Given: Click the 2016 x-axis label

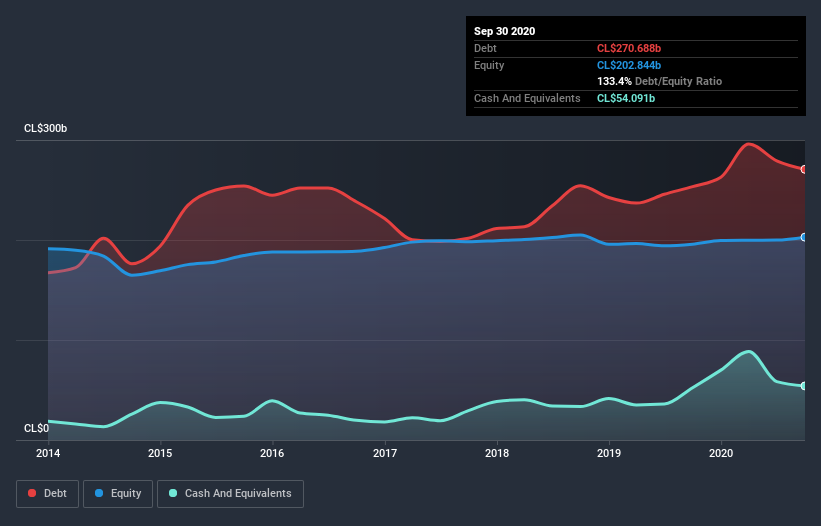Looking at the screenshot, I should (272, 453).
